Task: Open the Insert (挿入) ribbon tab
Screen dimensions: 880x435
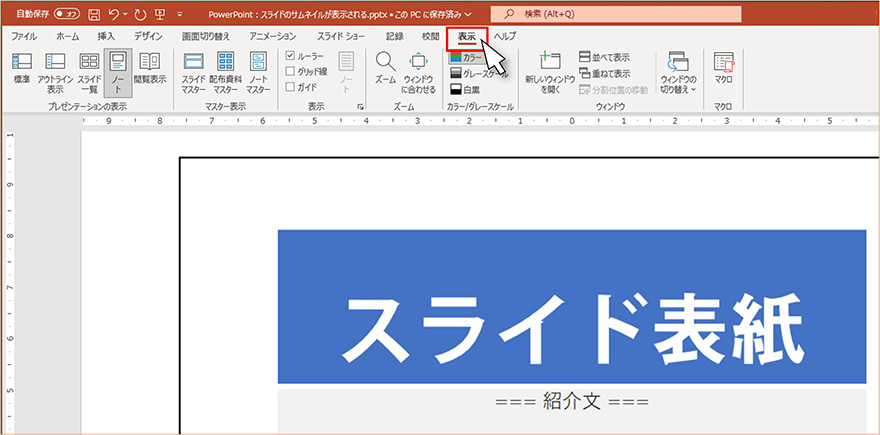Action: (x=106, y=36)
